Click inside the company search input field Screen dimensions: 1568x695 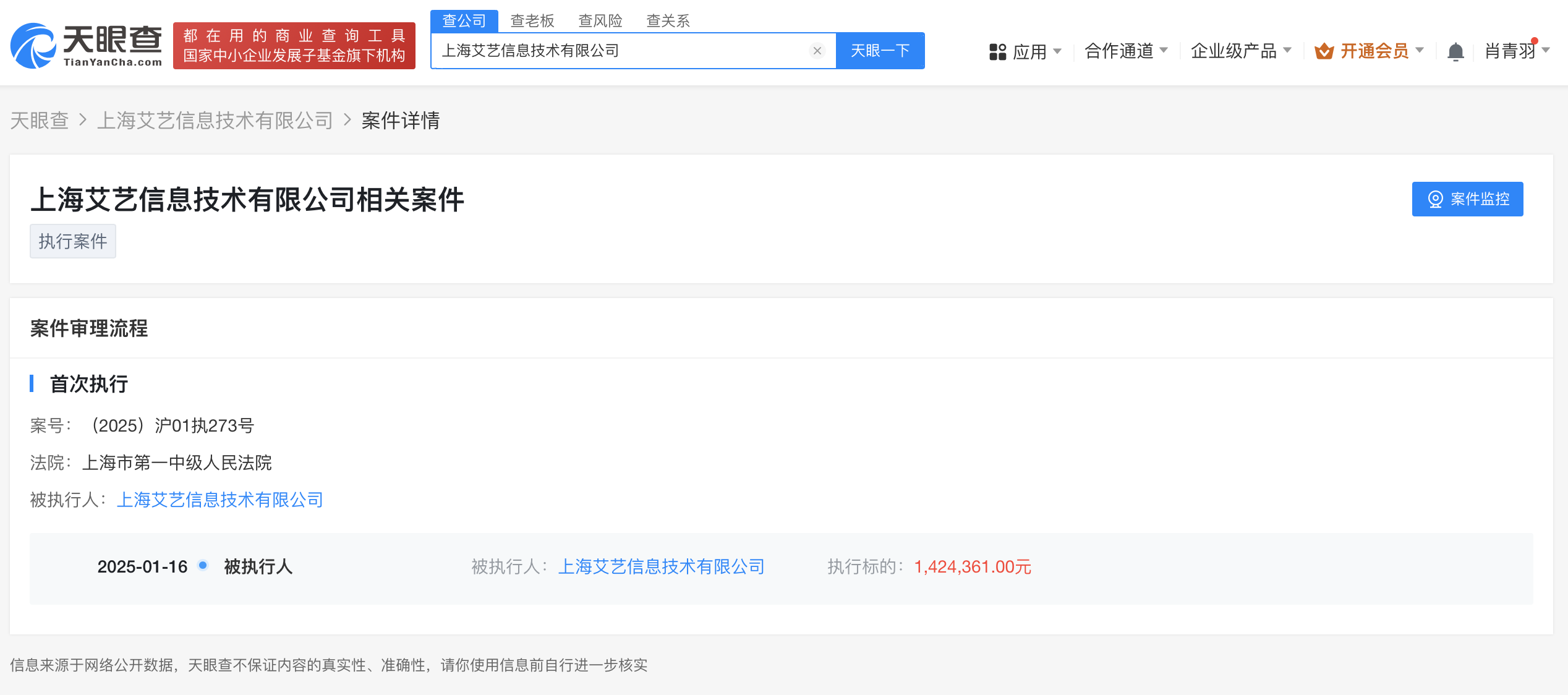coord(618,51)
